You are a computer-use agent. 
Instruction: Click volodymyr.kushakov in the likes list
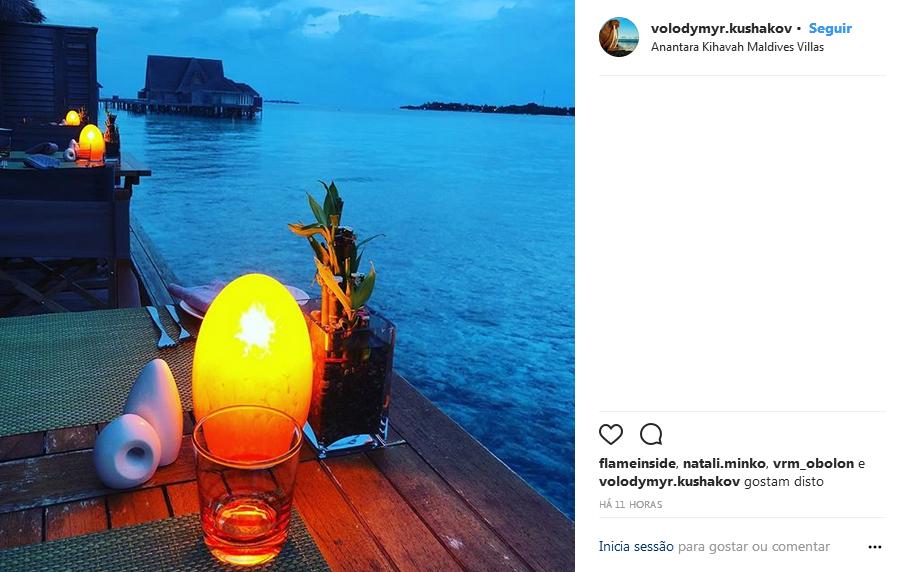tap(669, 482)
